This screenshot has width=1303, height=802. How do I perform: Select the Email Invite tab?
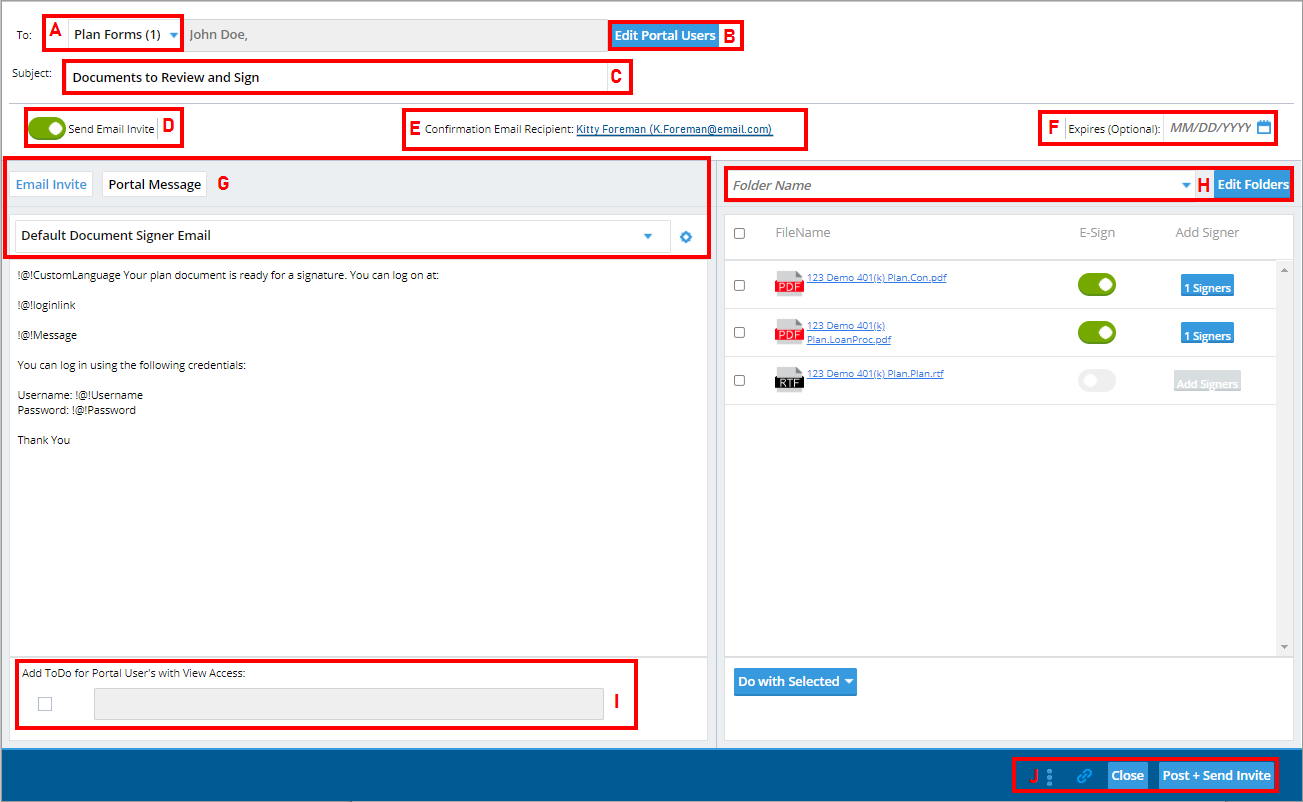coord(52,184)
